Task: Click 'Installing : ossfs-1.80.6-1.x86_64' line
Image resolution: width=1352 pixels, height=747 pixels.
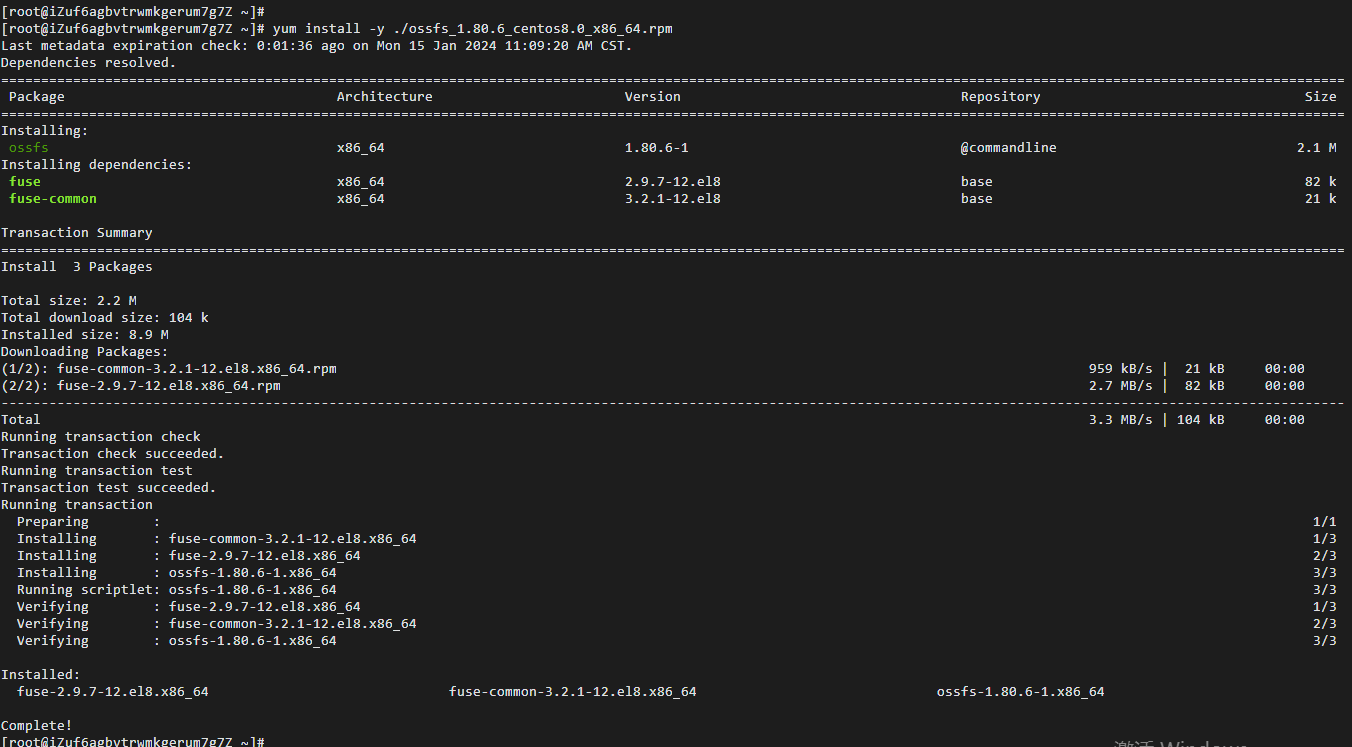Action: (x=177, y=572)
